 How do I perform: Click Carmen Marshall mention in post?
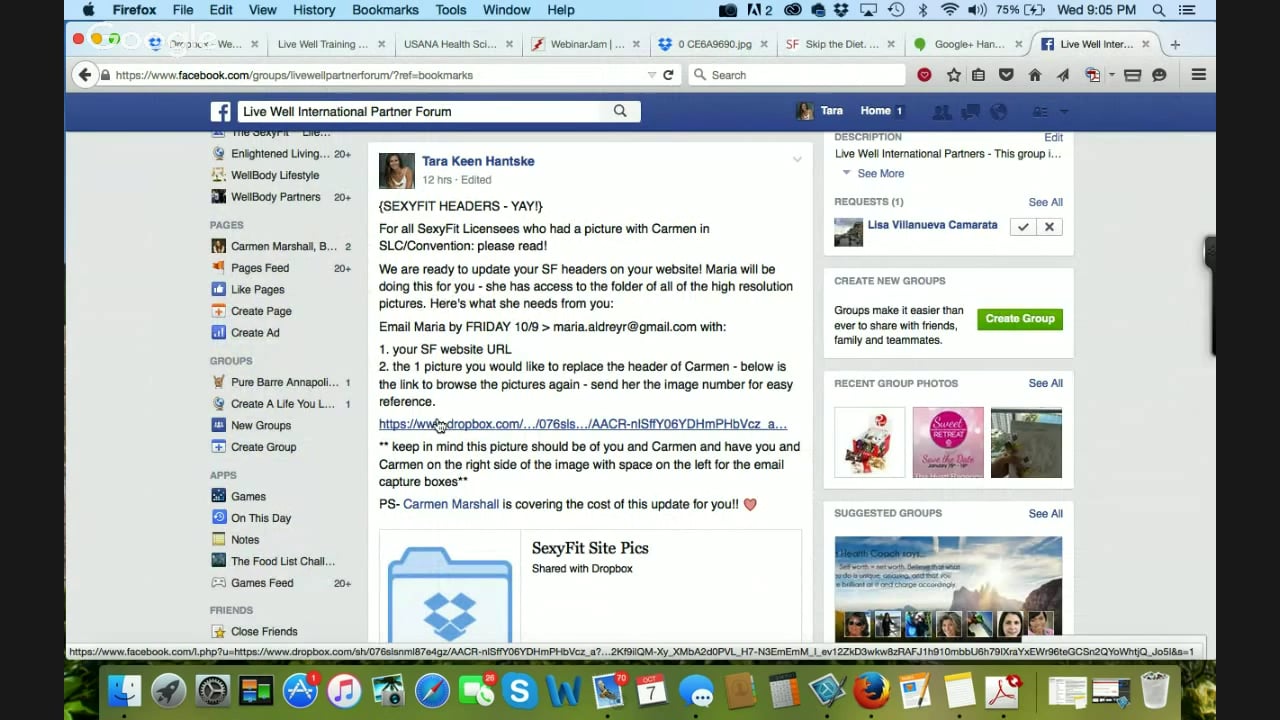[x=451, y=504]
